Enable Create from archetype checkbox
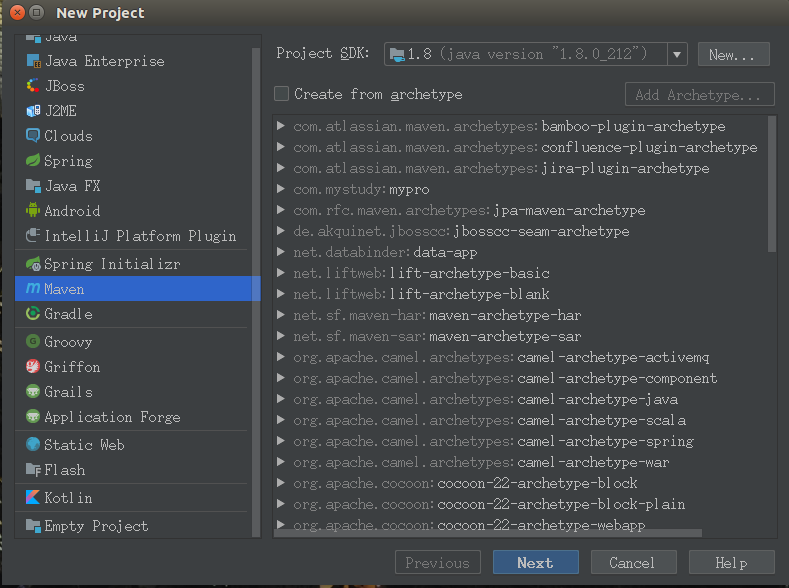Screen dimensions: 789x588 (281, 94)
